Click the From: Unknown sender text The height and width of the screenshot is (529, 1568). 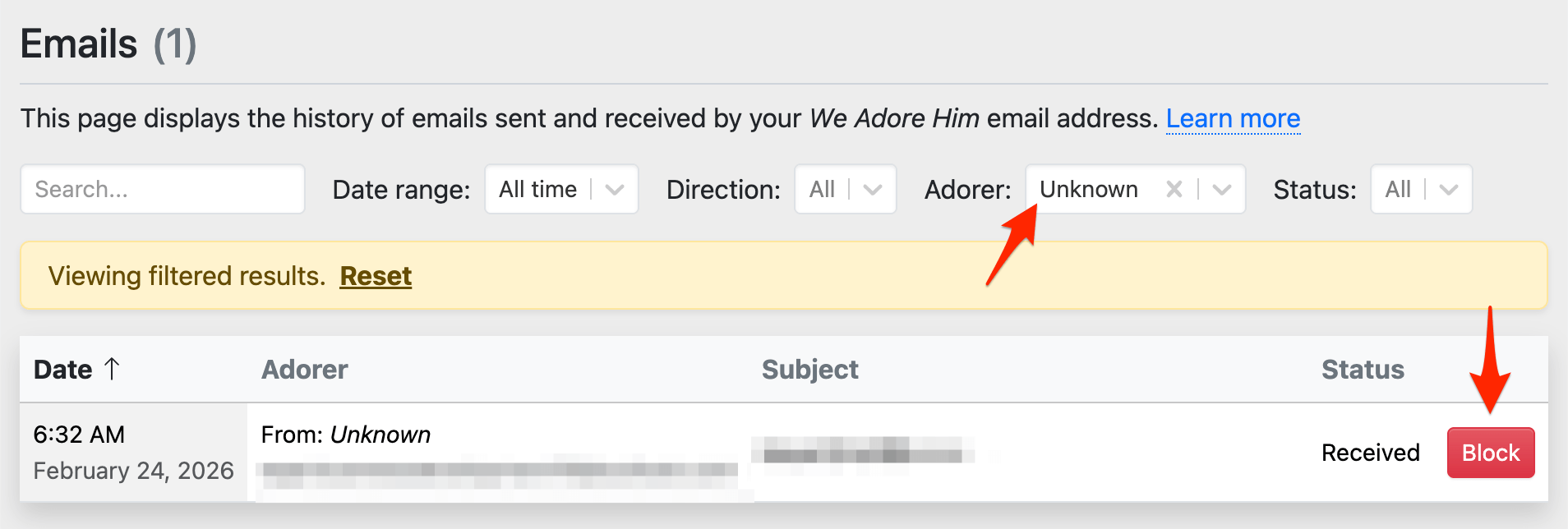346,435
